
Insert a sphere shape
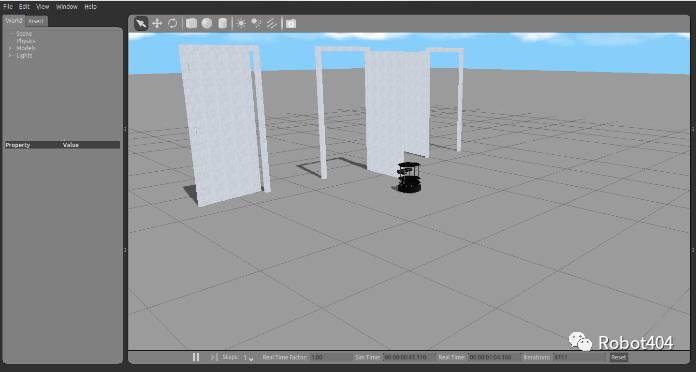coord(207,24)
